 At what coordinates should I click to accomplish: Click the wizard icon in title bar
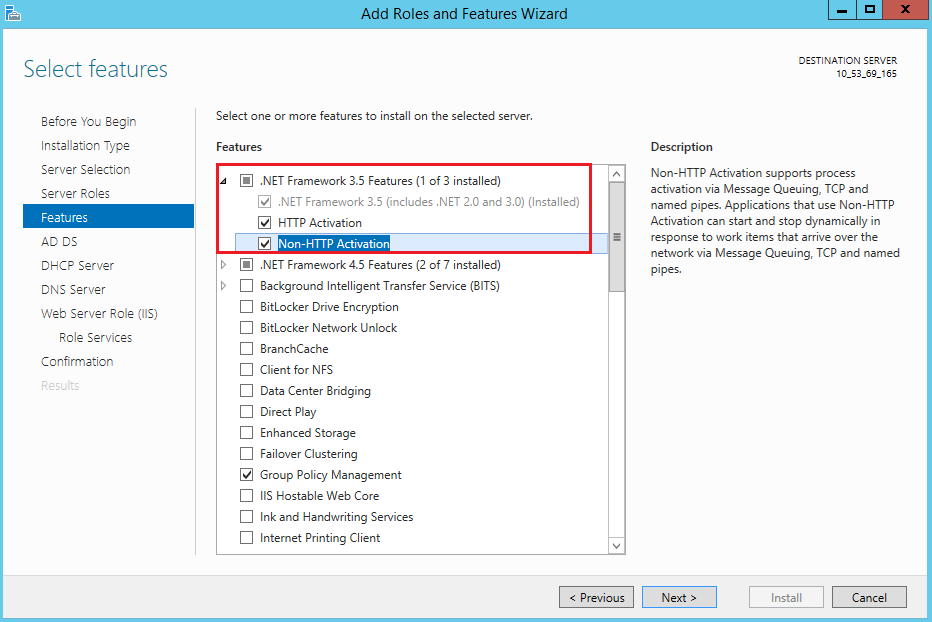point(12,13)
